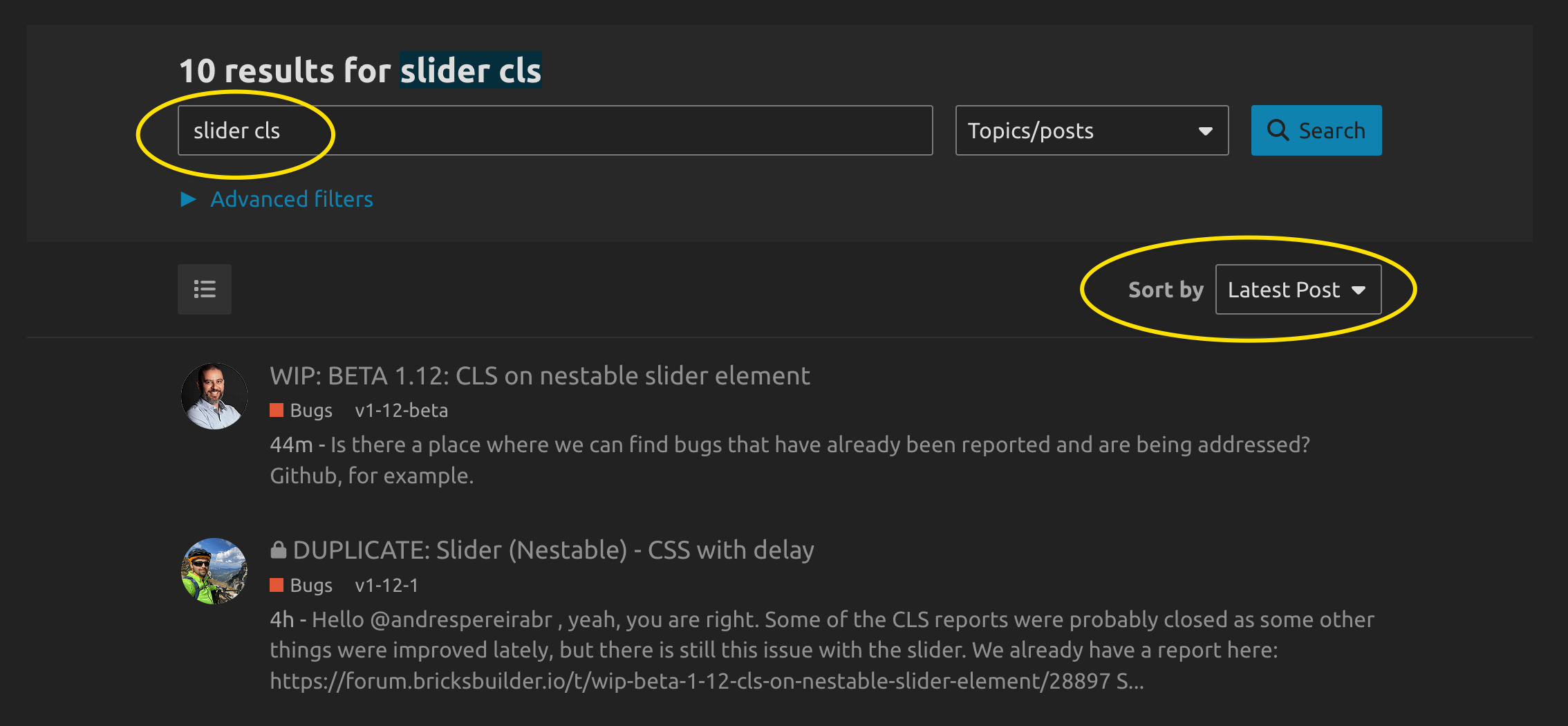
Task: Open Bugs category label on first result
Action: [x=311, y=410]
